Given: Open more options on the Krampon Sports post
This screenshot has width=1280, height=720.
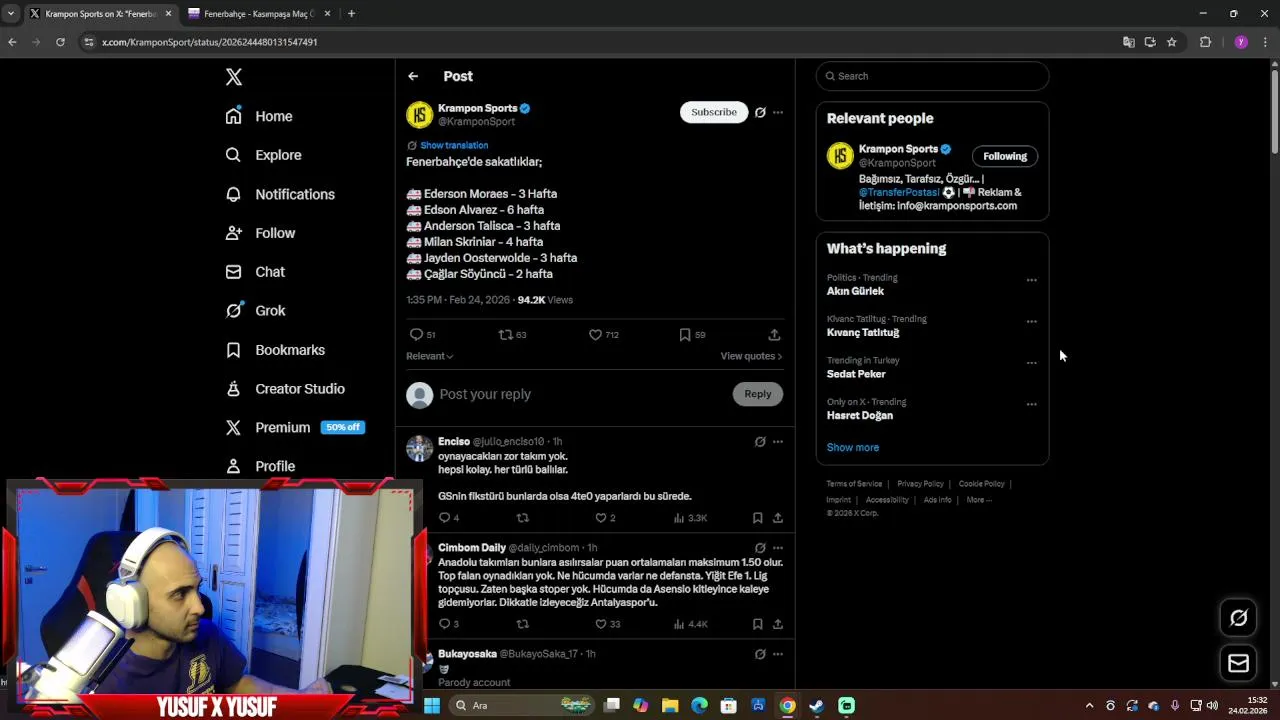Looking at the screenshot, I should point(778,112).
